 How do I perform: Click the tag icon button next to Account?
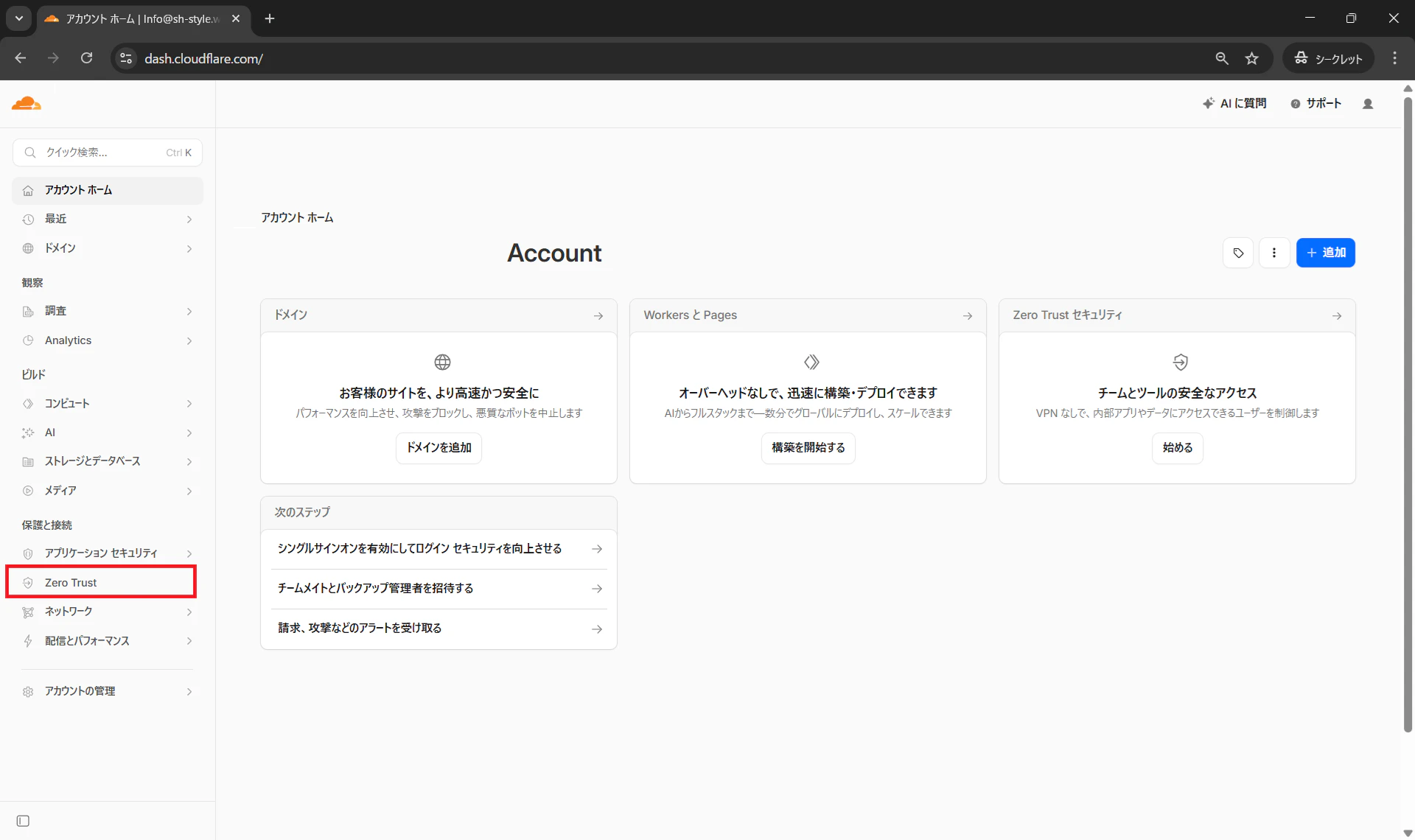click(1238, 253)
